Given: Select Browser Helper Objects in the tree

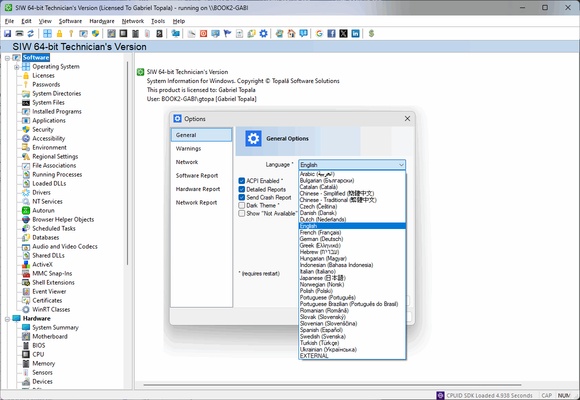Looking at the screenshot, I should pyautogui.click(x=63, y=219).
